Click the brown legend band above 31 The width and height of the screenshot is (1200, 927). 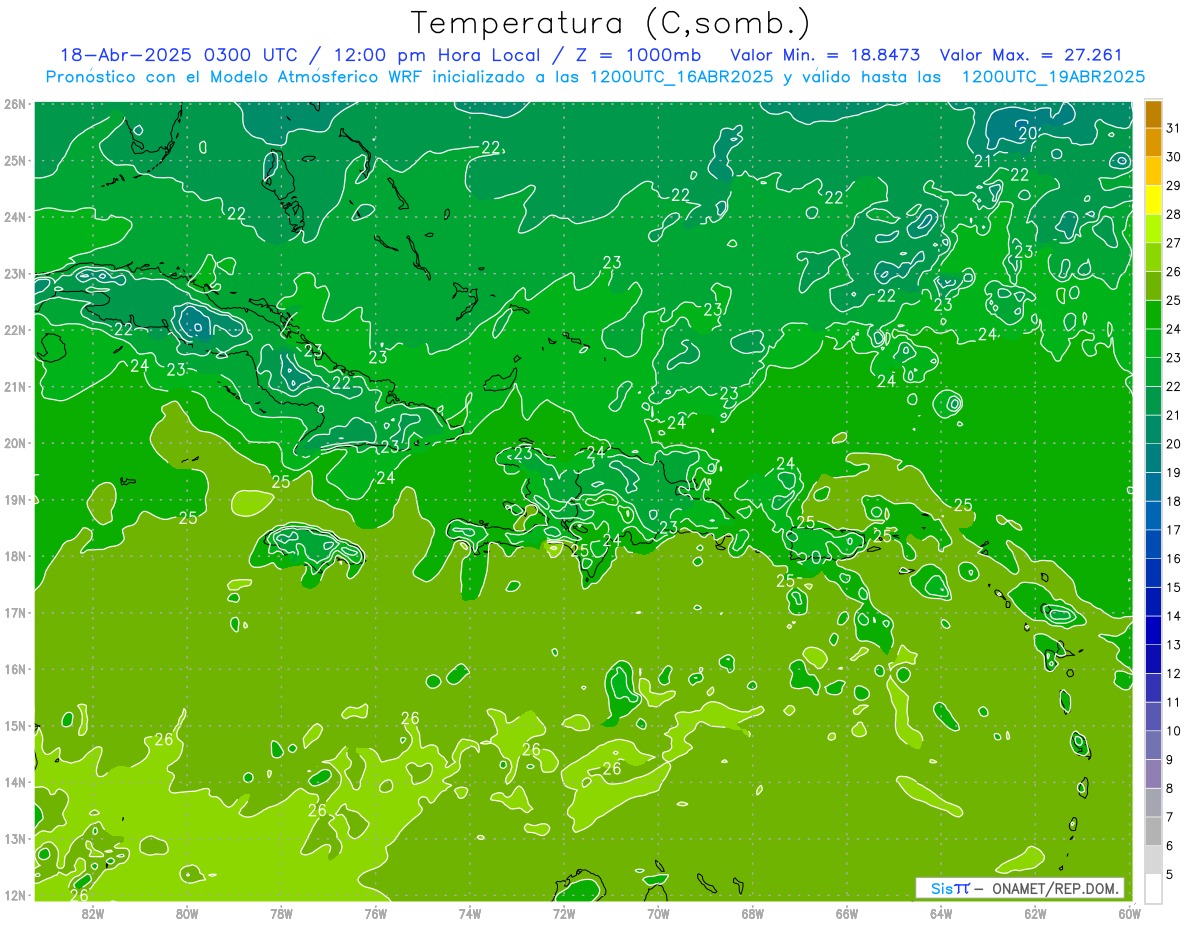click(1153, 114)
